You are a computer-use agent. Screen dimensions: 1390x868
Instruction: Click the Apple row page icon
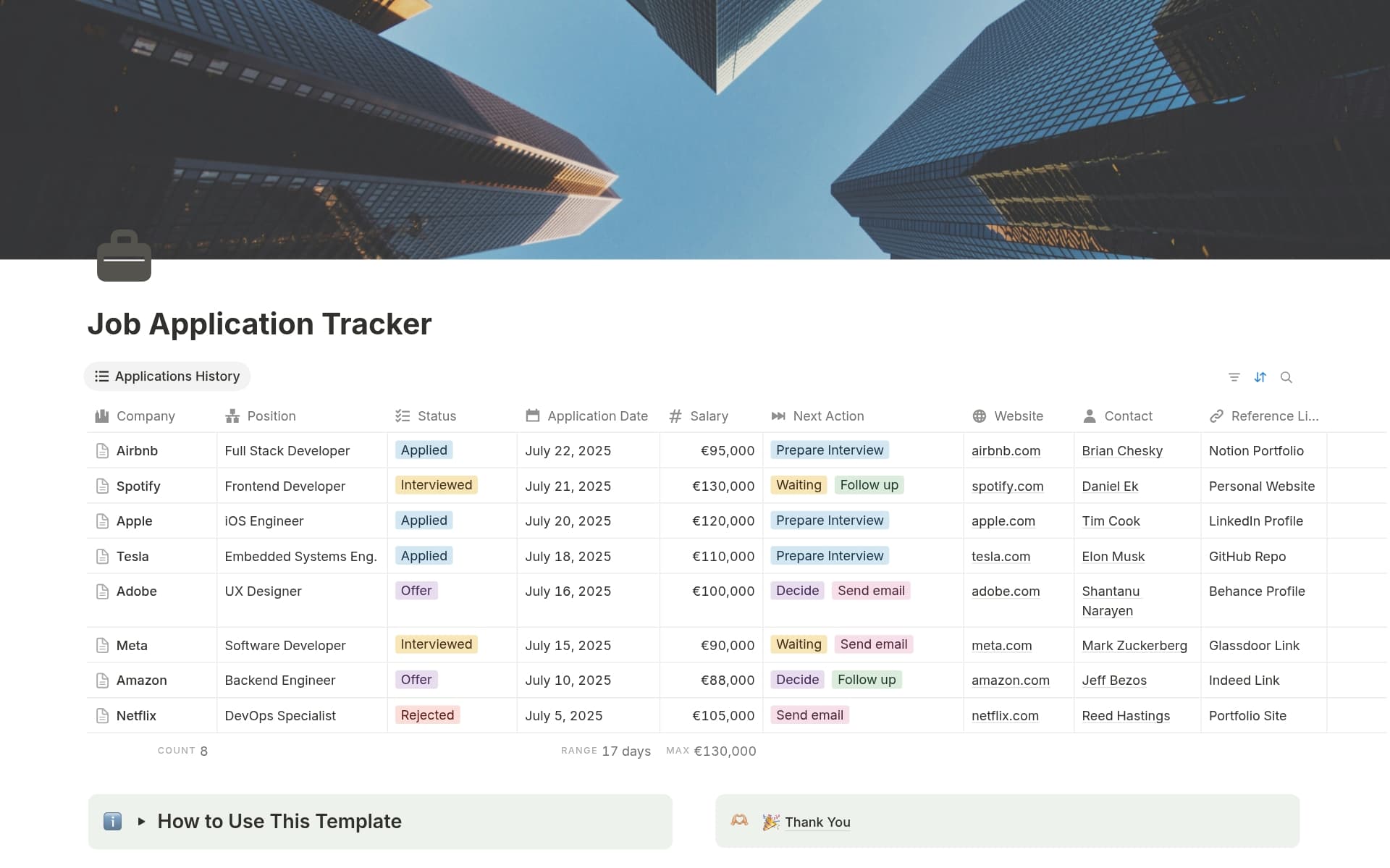tap(102, 521)
